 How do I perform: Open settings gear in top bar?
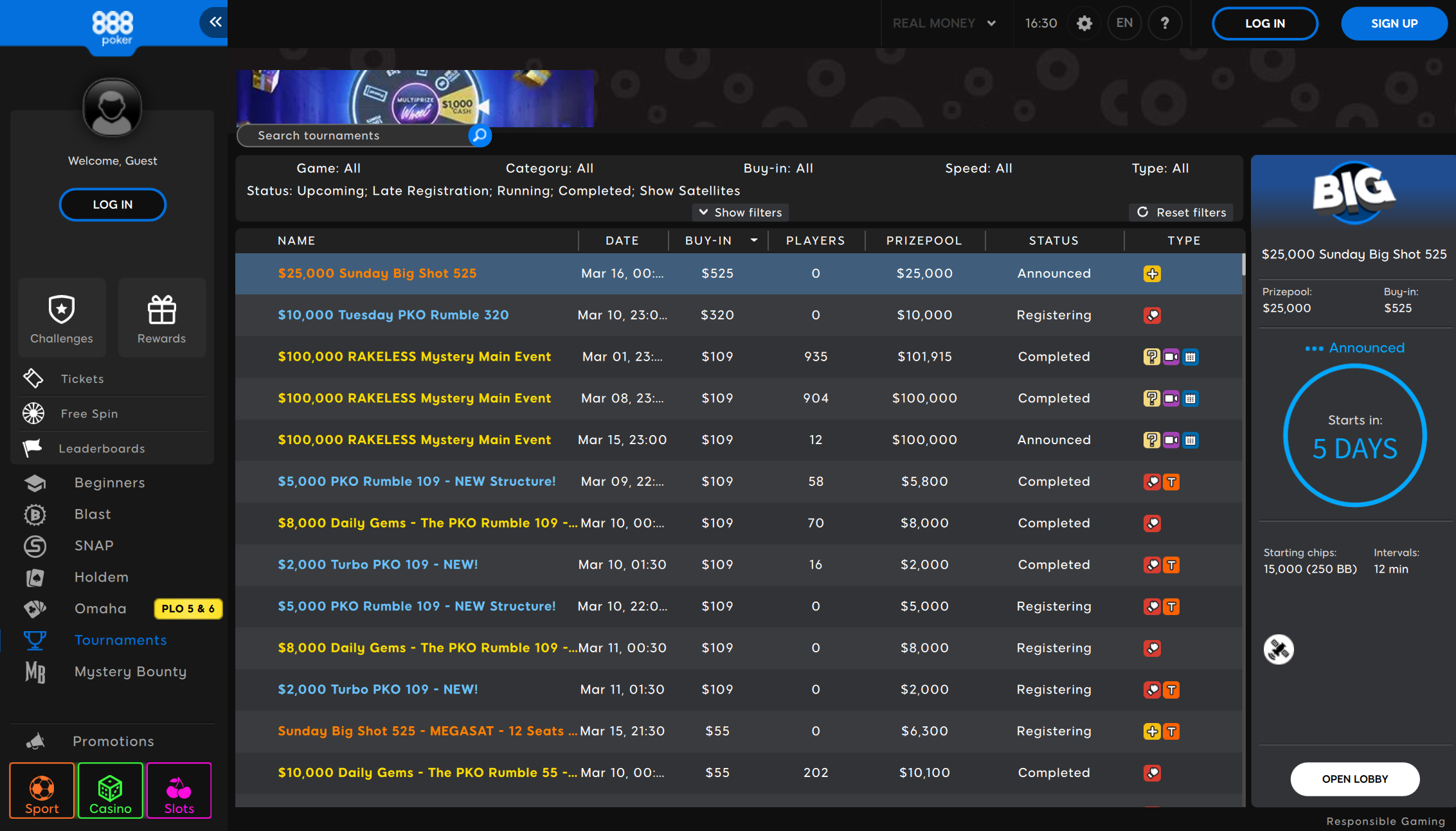click(x=1084, y=24)
